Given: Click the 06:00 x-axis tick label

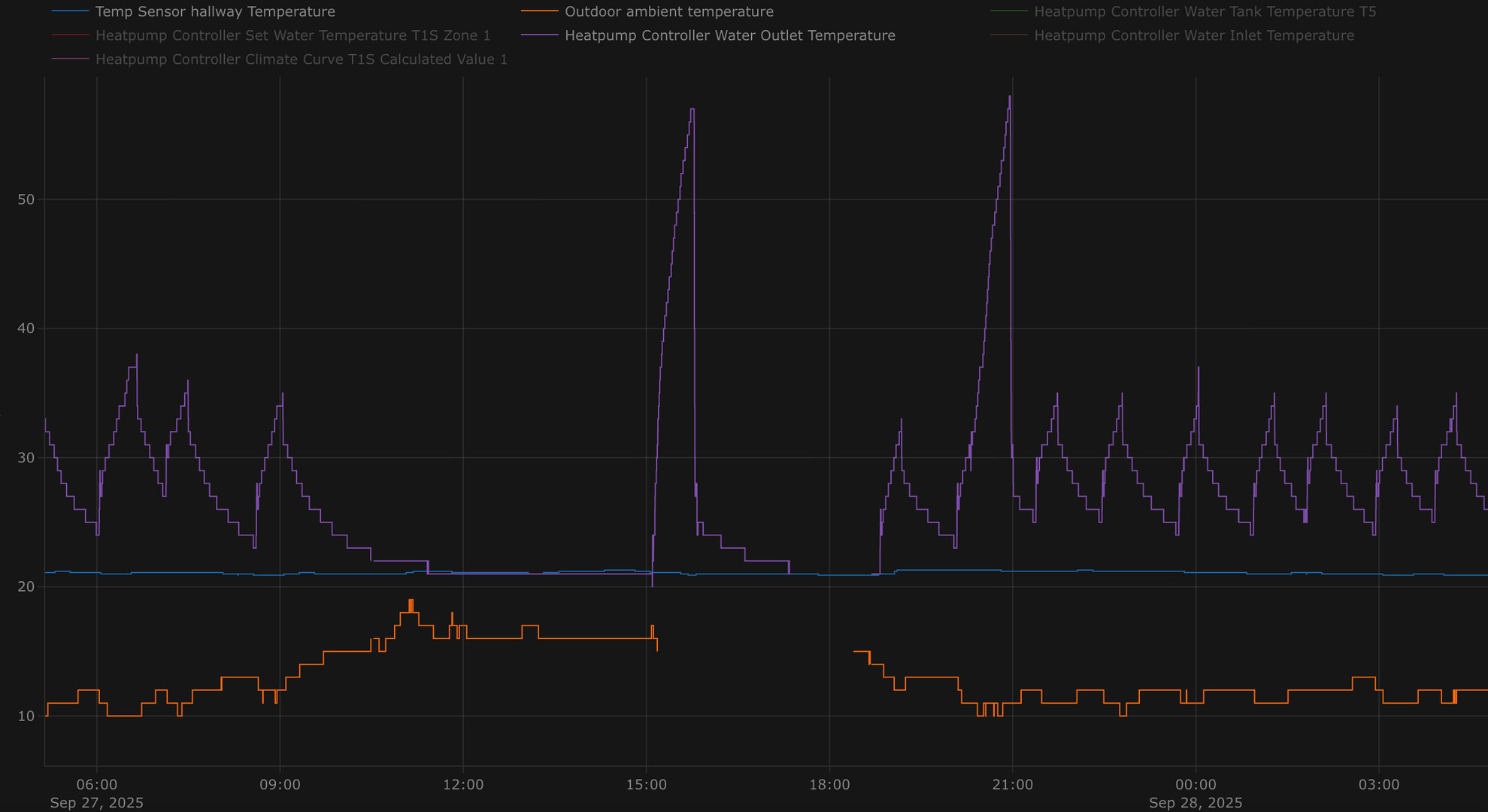Looking at the screenshot, I should pos(97,785).
